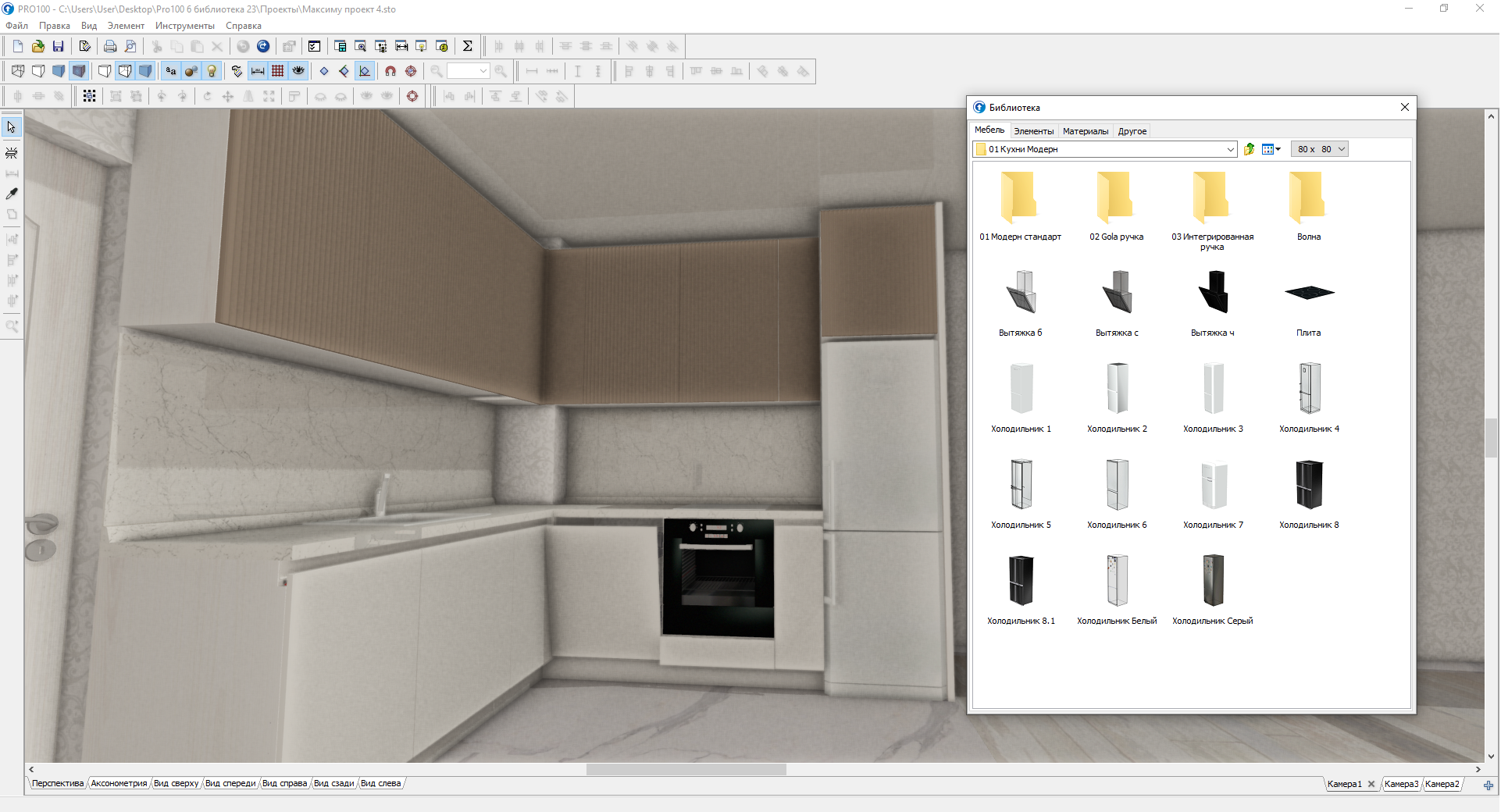The width and height of the screenshot is (1501, 812).
Task: Click the red magnet snap icon
Action: tap(390, 71)
